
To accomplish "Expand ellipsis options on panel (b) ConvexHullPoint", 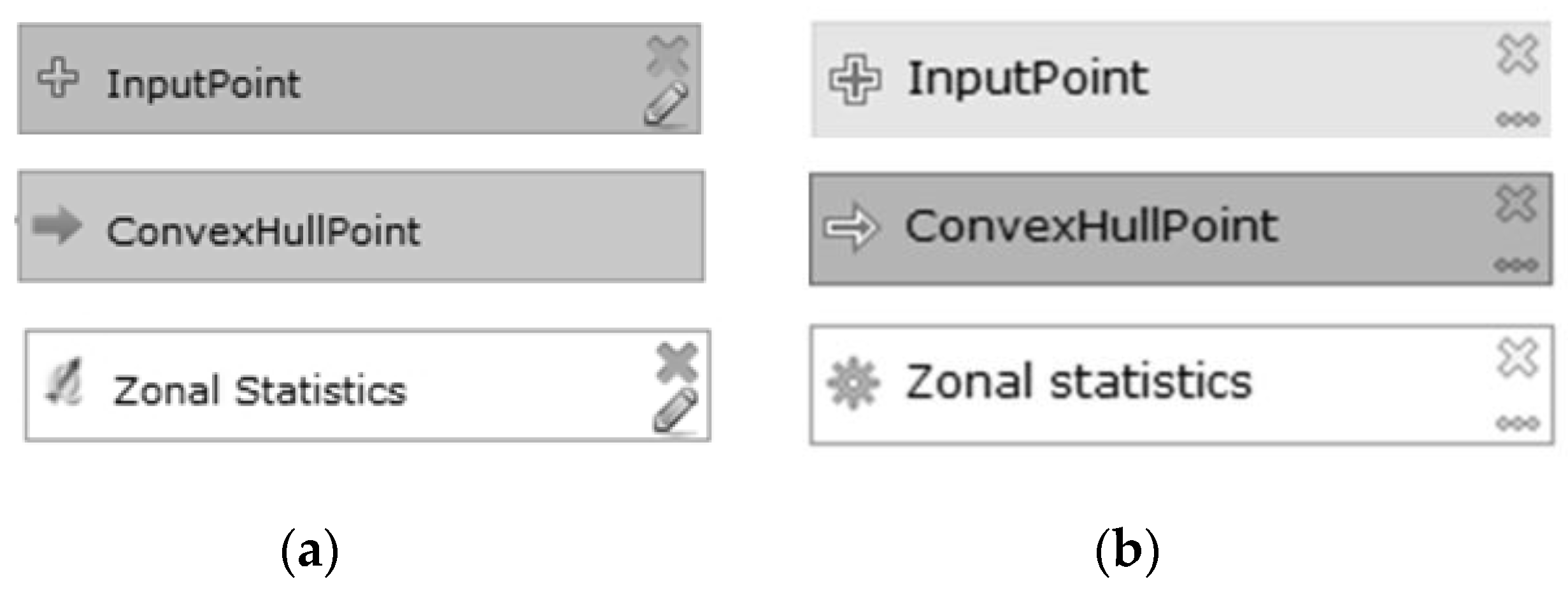I will 1516,264.
